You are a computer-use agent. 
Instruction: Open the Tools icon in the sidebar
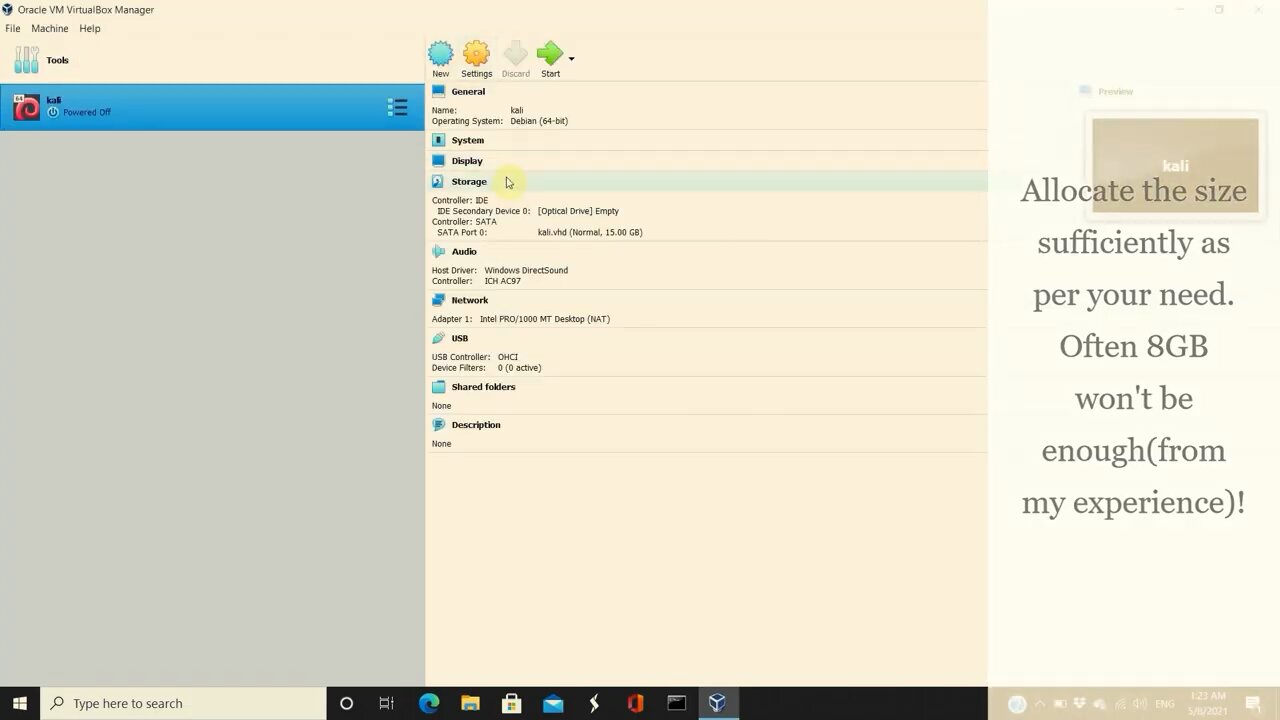[26, 60]
